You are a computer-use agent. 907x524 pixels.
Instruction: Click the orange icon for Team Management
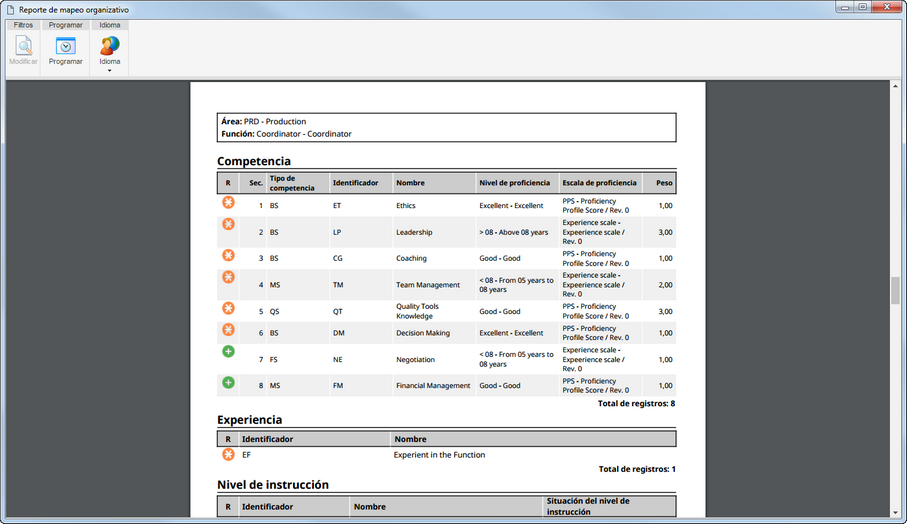tap(228, 277)
